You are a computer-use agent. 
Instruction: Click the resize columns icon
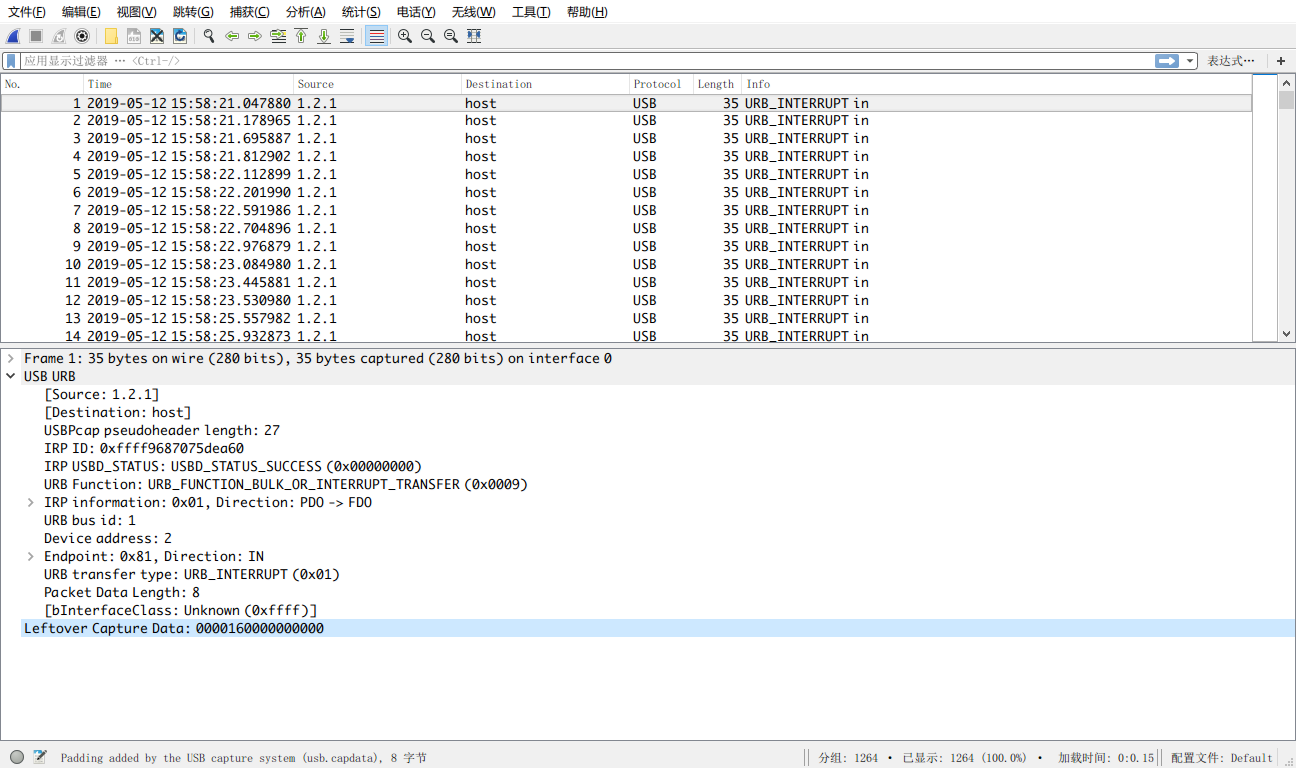pos(474,36)
